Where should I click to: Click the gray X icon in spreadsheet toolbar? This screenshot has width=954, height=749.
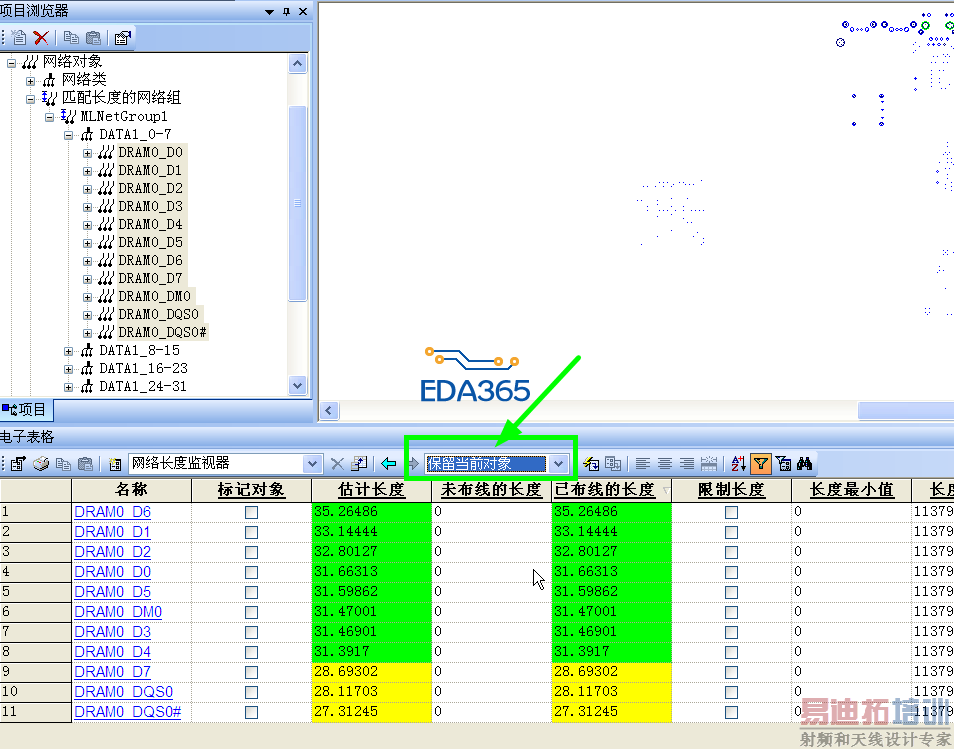(x=337, y=464)
